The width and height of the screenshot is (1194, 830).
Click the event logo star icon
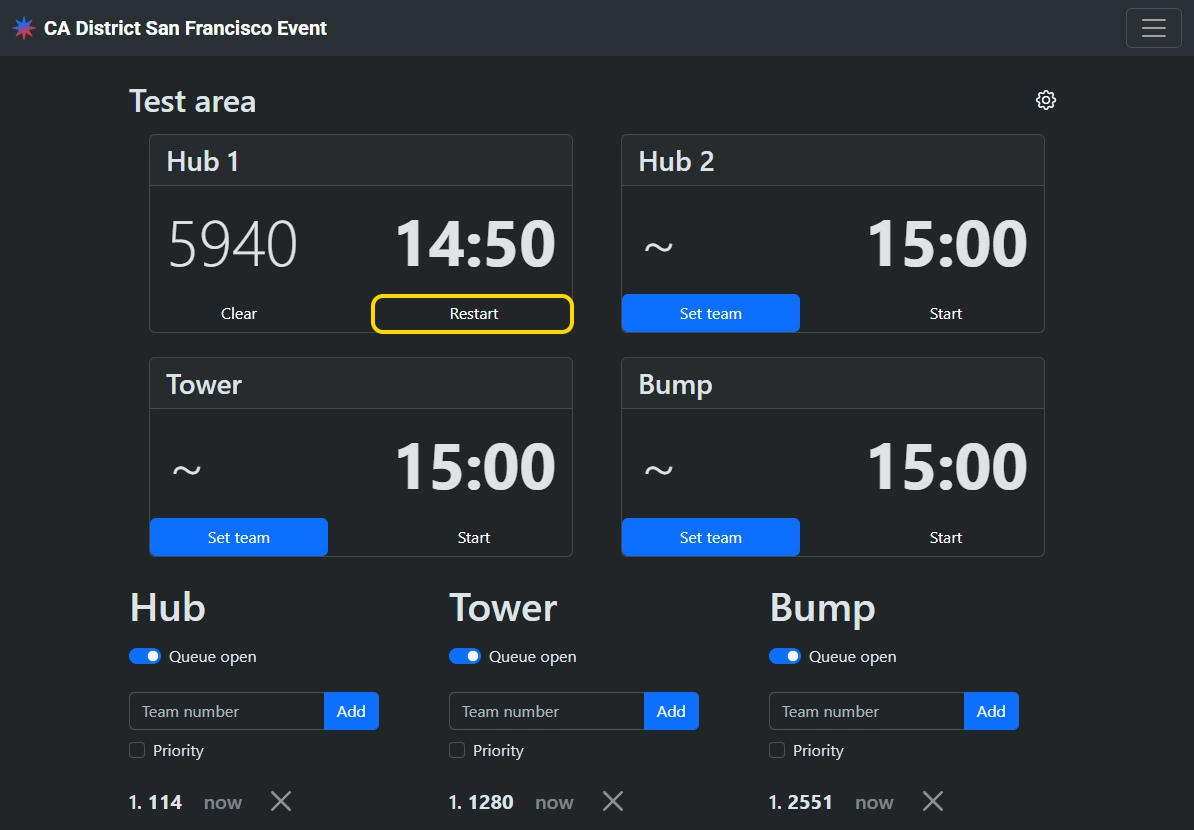point(24,28)
